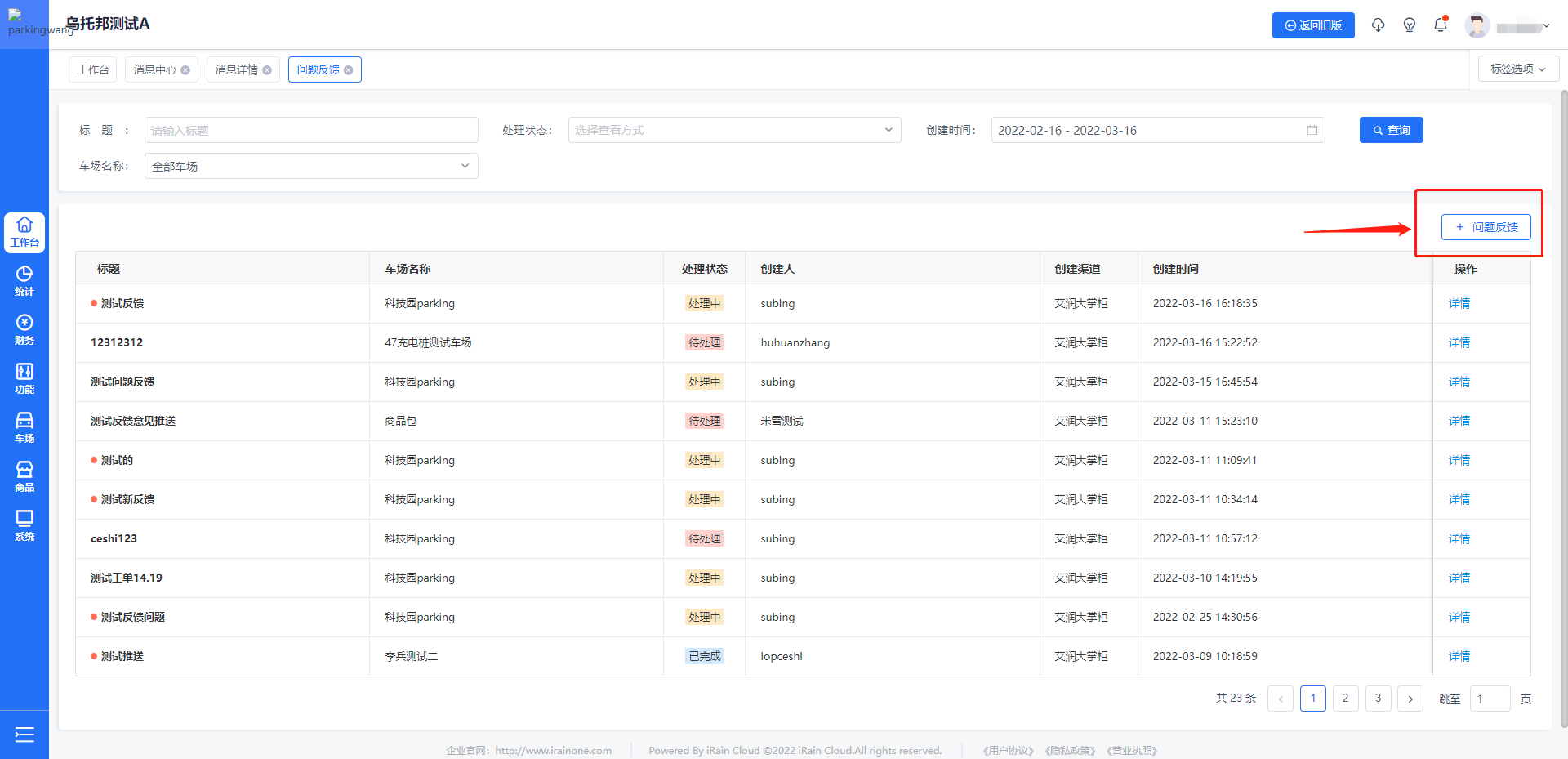The width and height of the screenshot is (1568, 759).
Task: Collapse sidebar with bottom hamburger icon
Action: [24, 734]
